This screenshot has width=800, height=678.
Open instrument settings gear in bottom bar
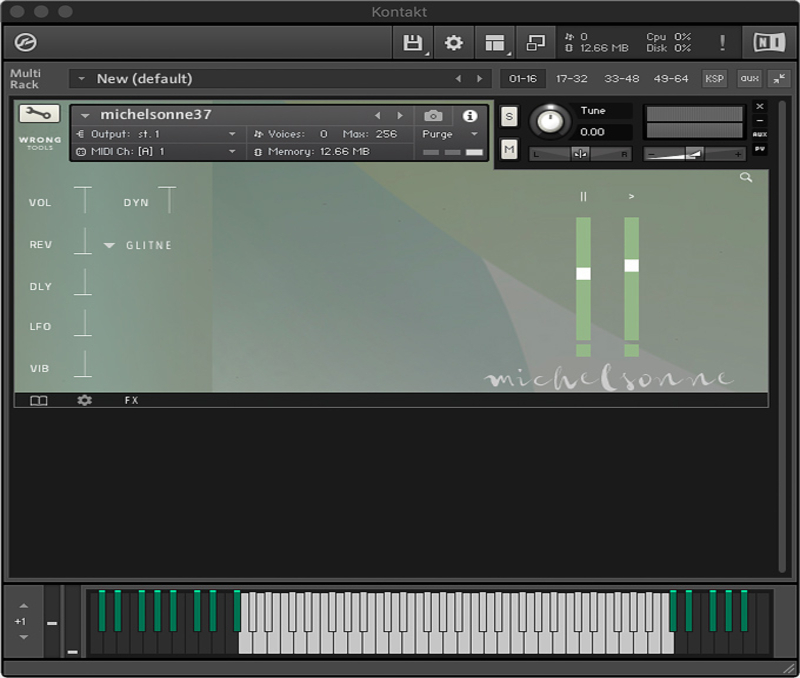tap(84, 400)
